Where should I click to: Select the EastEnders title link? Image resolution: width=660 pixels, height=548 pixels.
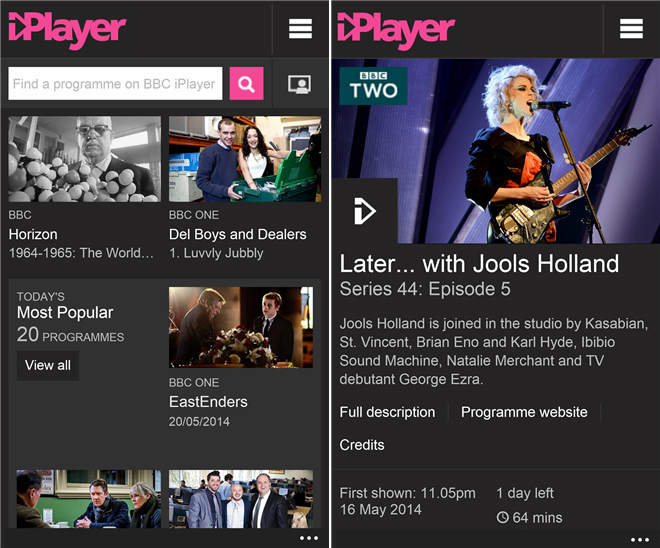[x=208, y=402]
